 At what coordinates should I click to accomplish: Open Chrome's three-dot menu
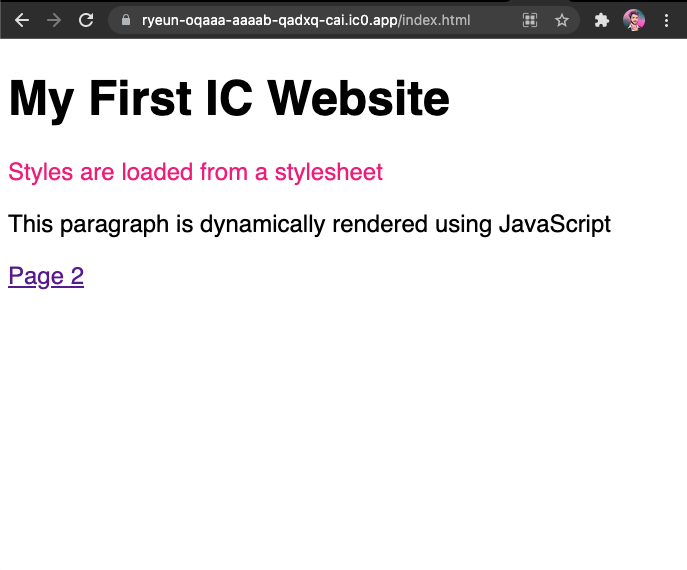666,20
